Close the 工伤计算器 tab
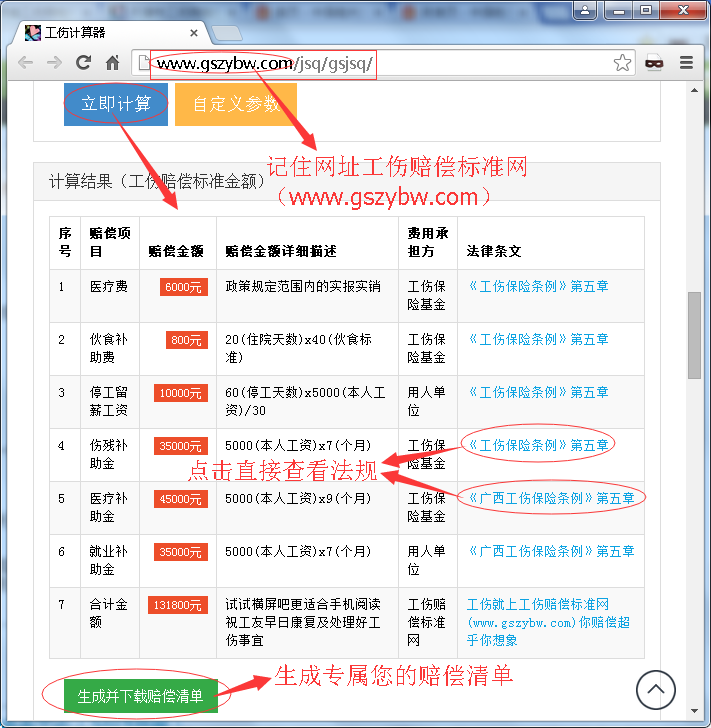This screenshot has height=728, width=711. coord(194,33)
